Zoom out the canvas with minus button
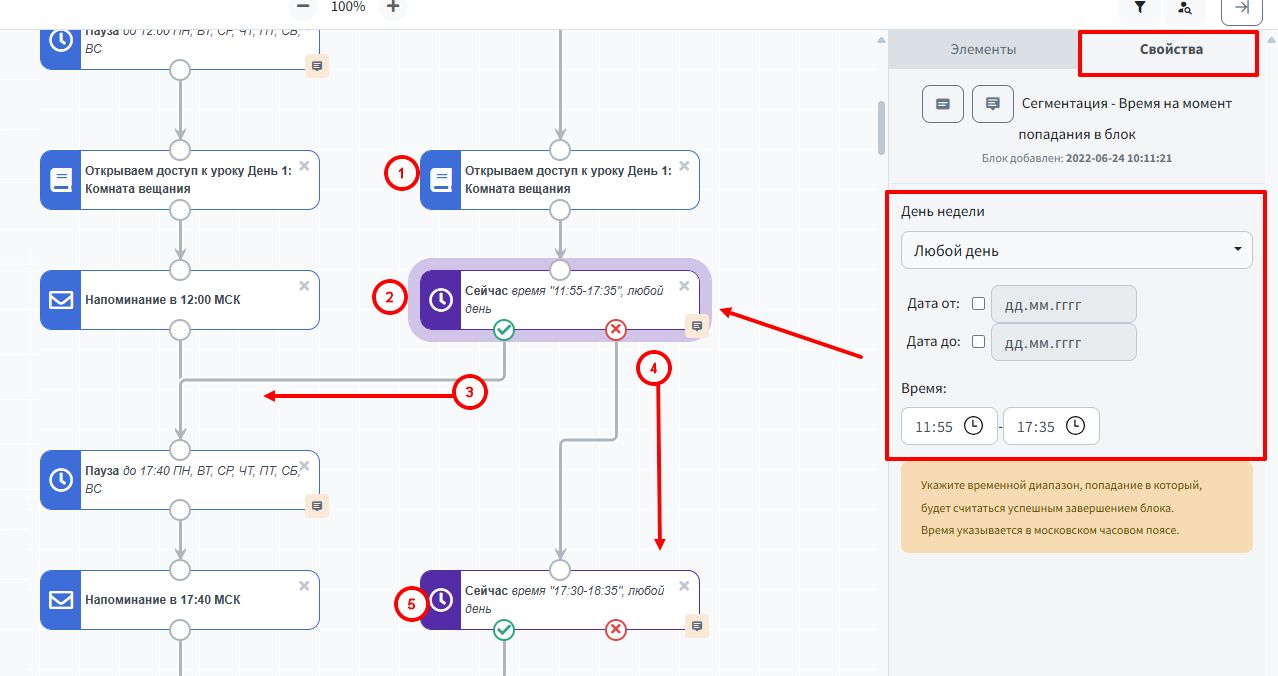The image size is (1278, 676). pyautogui.click(x=303, y=8)
